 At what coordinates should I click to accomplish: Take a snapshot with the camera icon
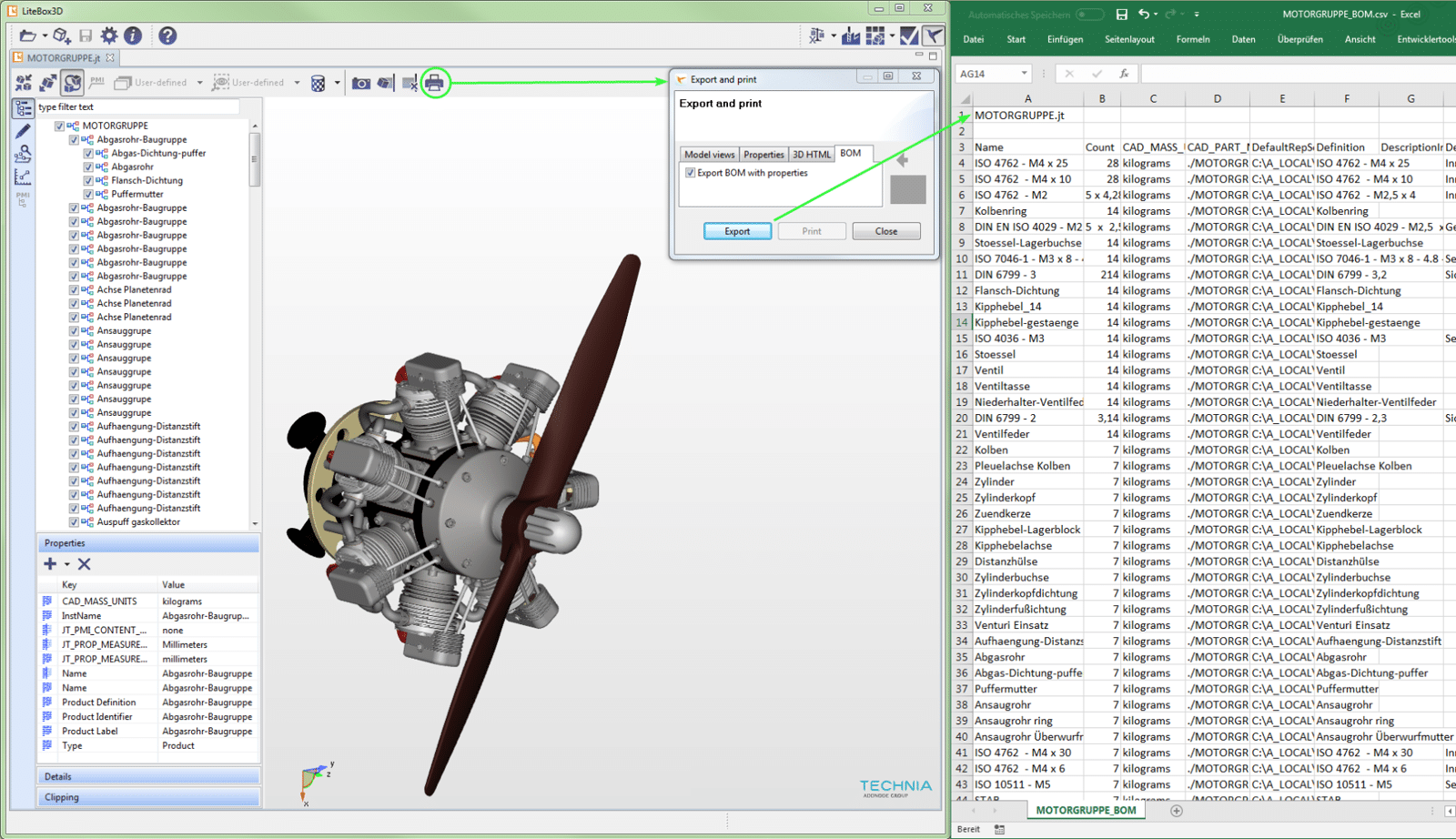[361, 84]
